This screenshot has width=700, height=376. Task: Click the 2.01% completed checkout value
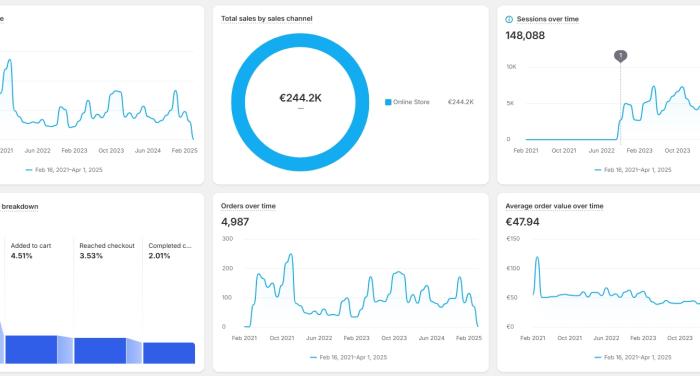coord(159,256)
